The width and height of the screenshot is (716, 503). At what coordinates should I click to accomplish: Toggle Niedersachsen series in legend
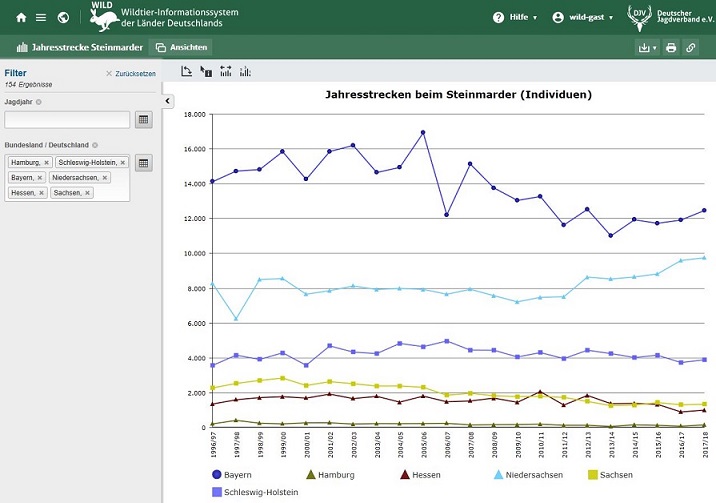click(528, 475)
